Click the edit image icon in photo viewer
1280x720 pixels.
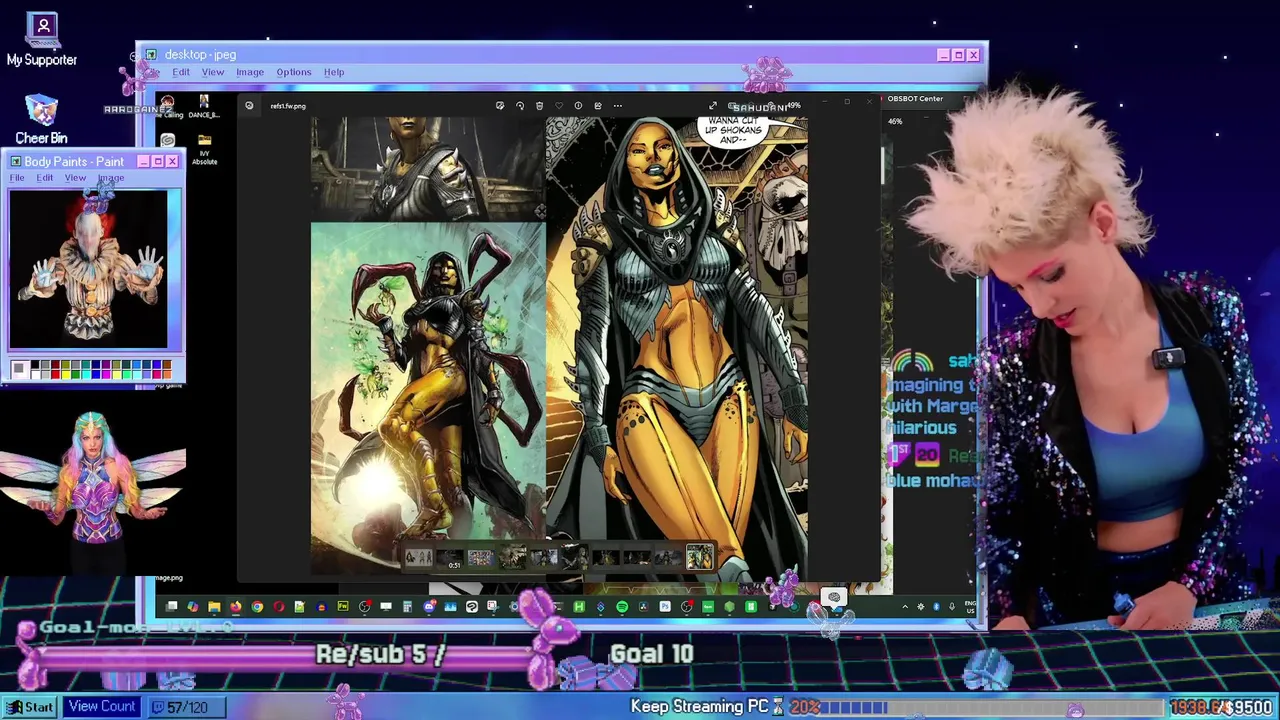pos(500,106)
